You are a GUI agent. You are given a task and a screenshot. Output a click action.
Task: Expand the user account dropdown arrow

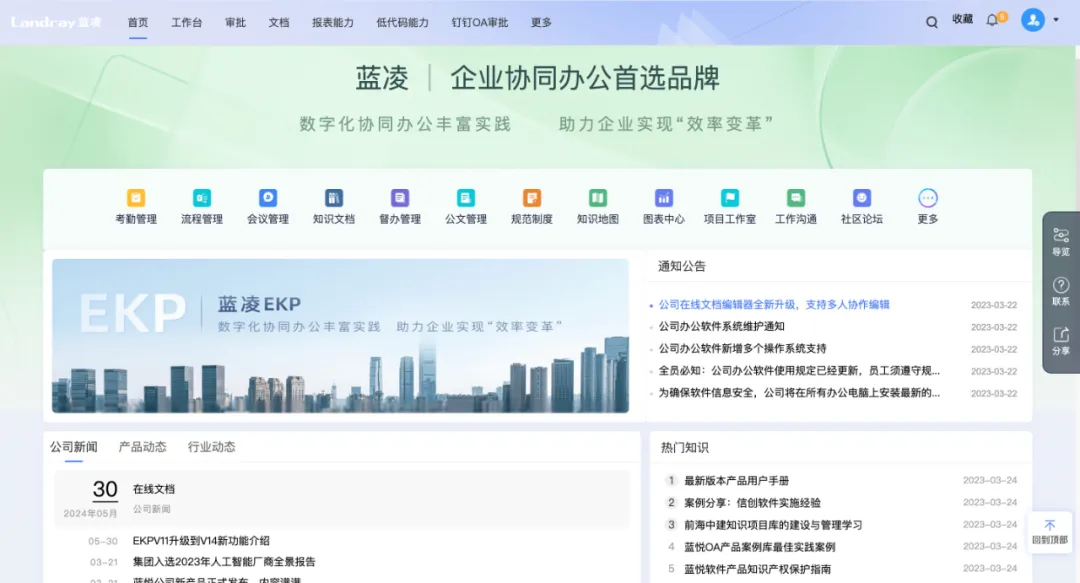[1056, 20]
